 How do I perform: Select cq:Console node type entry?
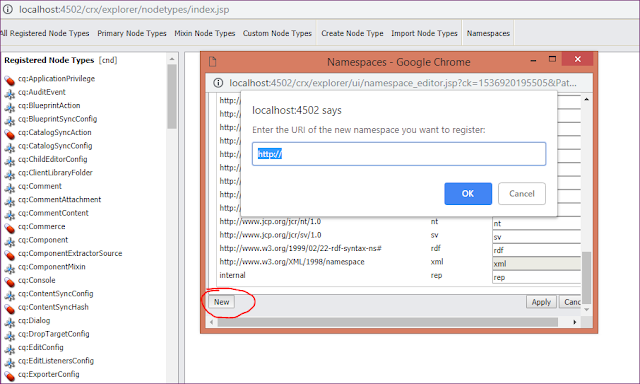click(36, 280)
